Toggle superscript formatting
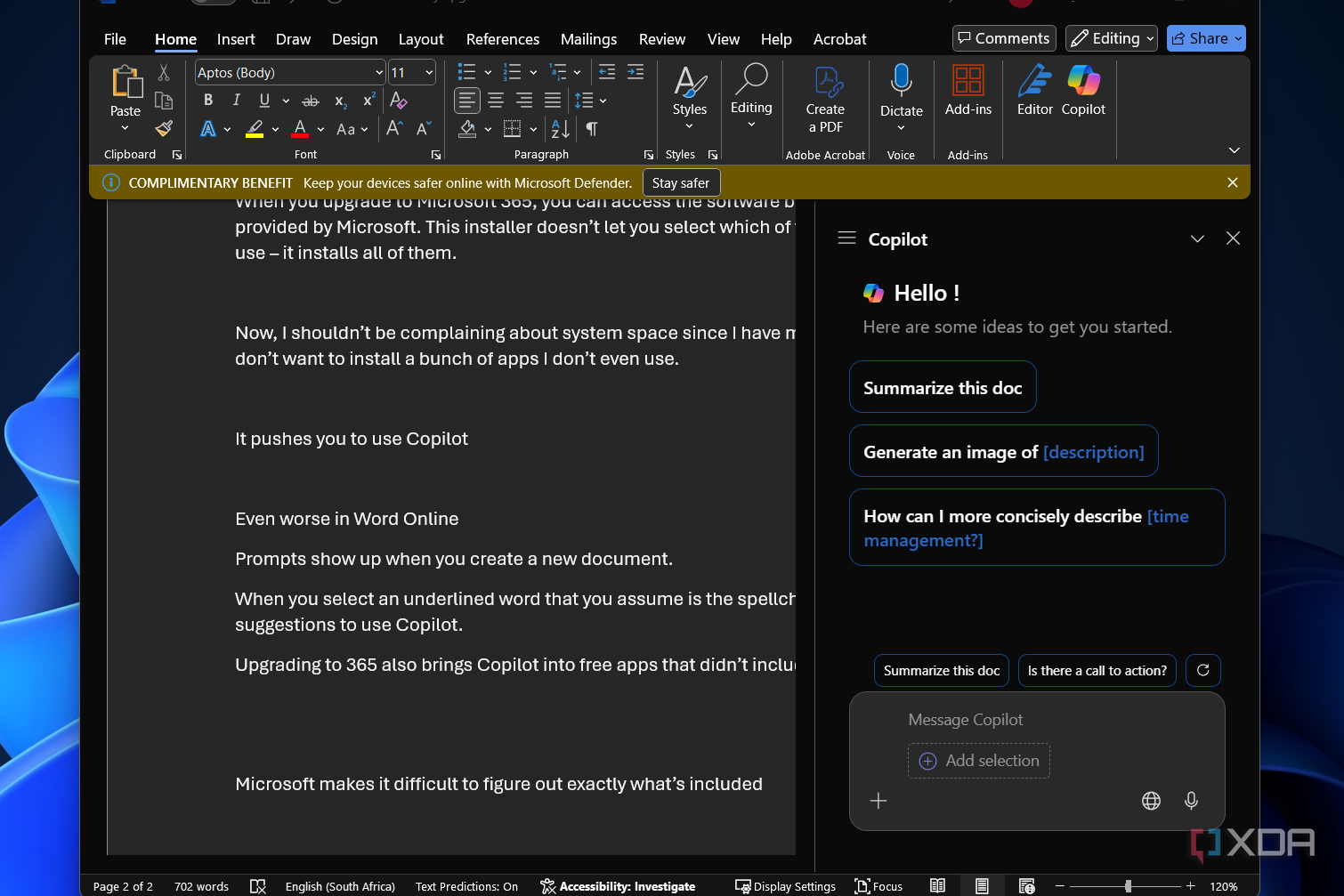This screenshot has height=896, width=1344. 368,101
